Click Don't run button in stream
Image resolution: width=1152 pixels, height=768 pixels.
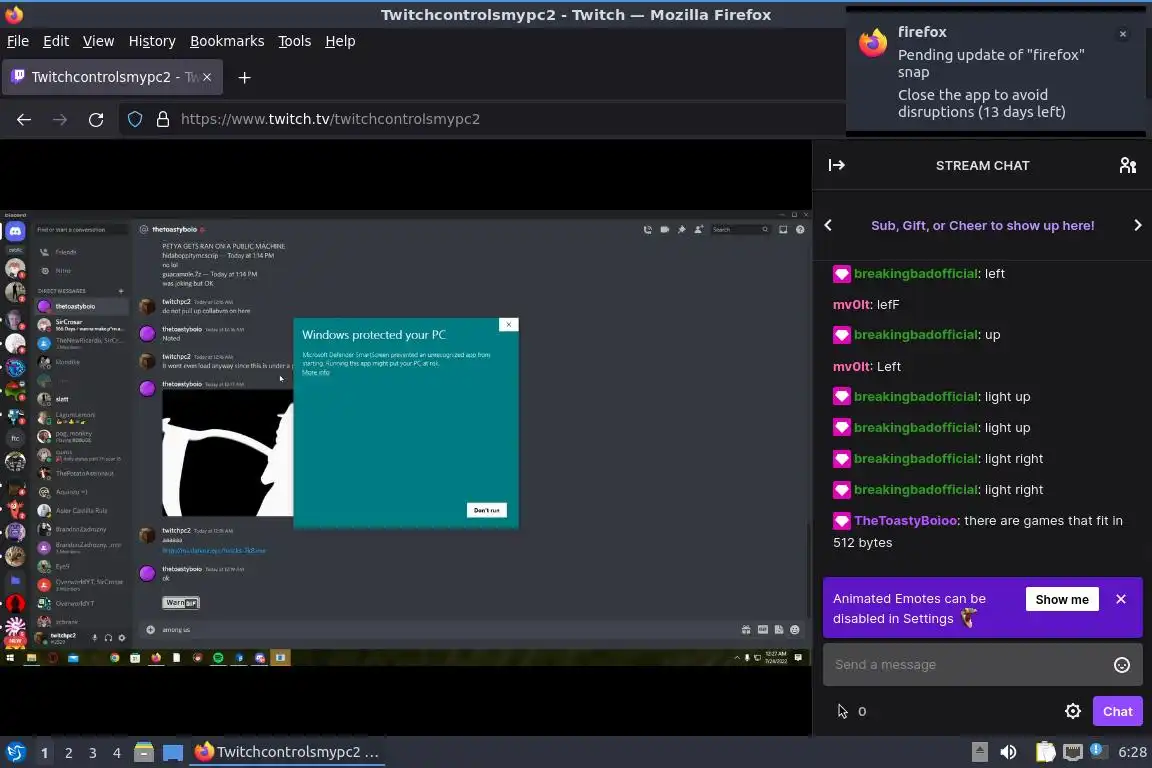[486, 510]
